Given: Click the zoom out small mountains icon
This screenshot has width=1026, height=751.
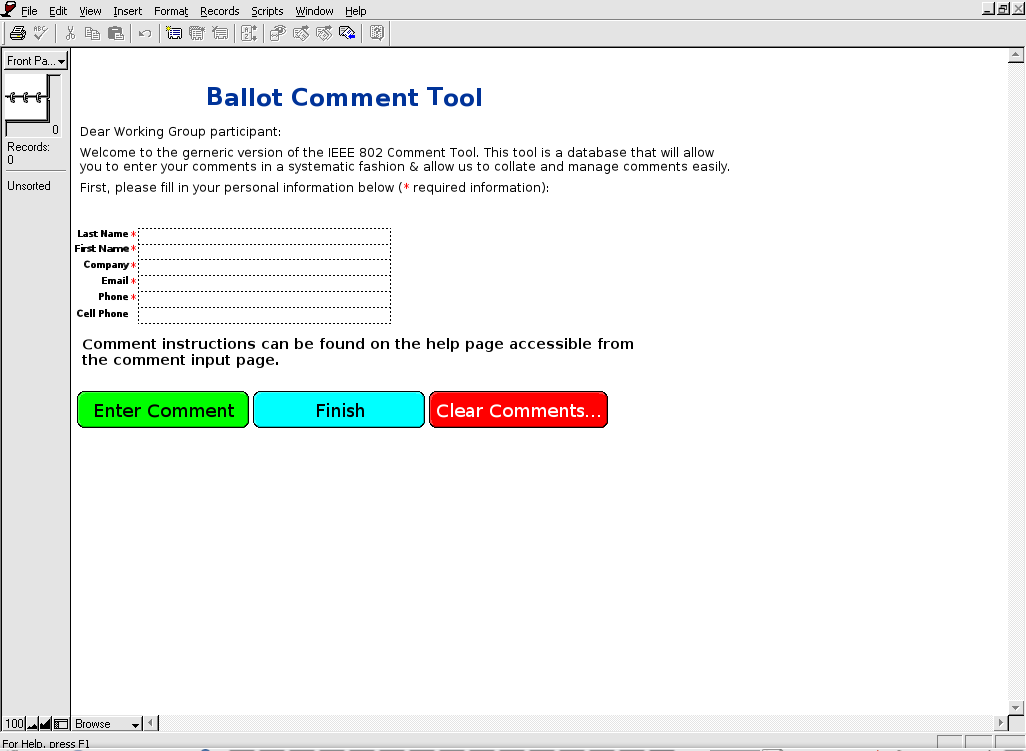Looking at the screenshot, I should pos(33,724).
